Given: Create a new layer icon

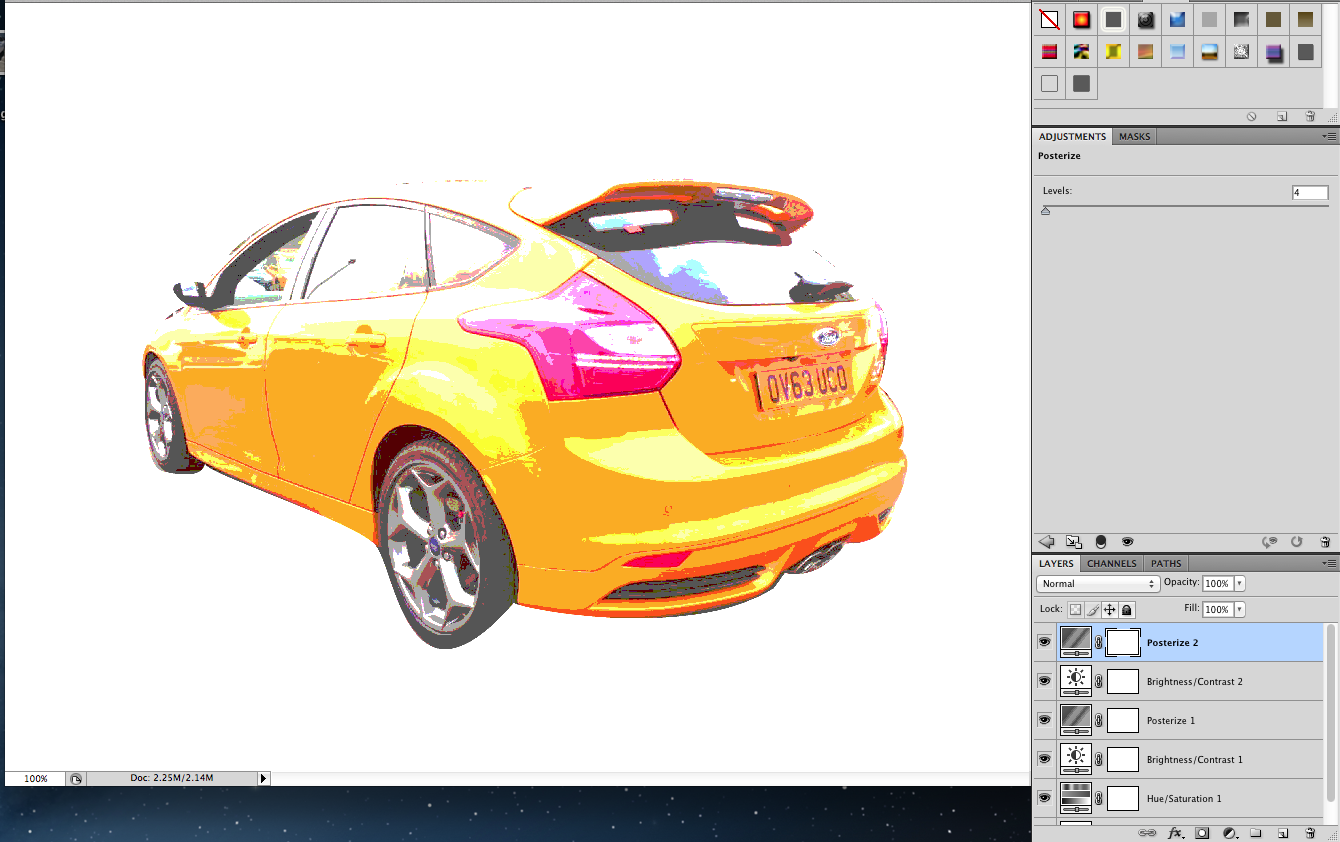Looking at the screenshot, I should click(x=1283, y=832).
